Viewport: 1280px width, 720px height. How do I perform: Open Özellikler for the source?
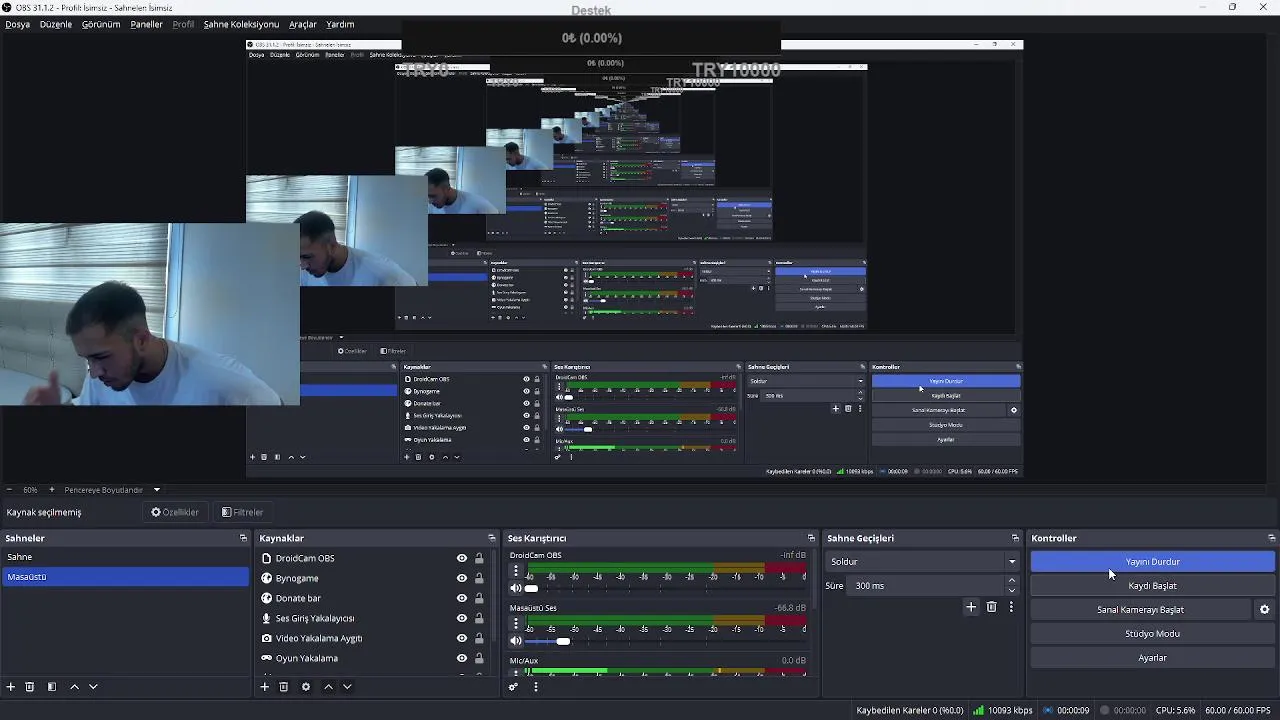(175, 512)
